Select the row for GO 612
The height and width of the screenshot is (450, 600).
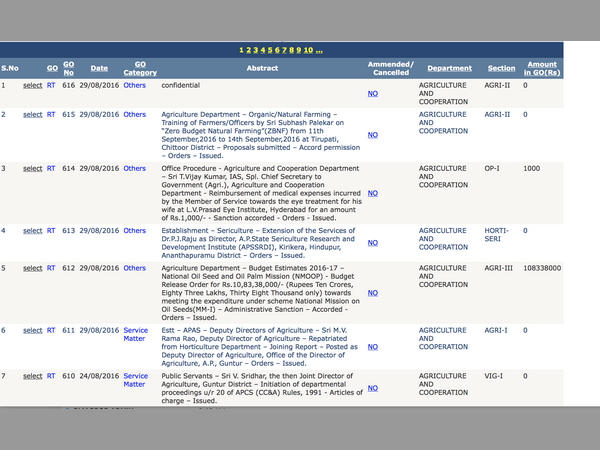[x=33, y=268]
